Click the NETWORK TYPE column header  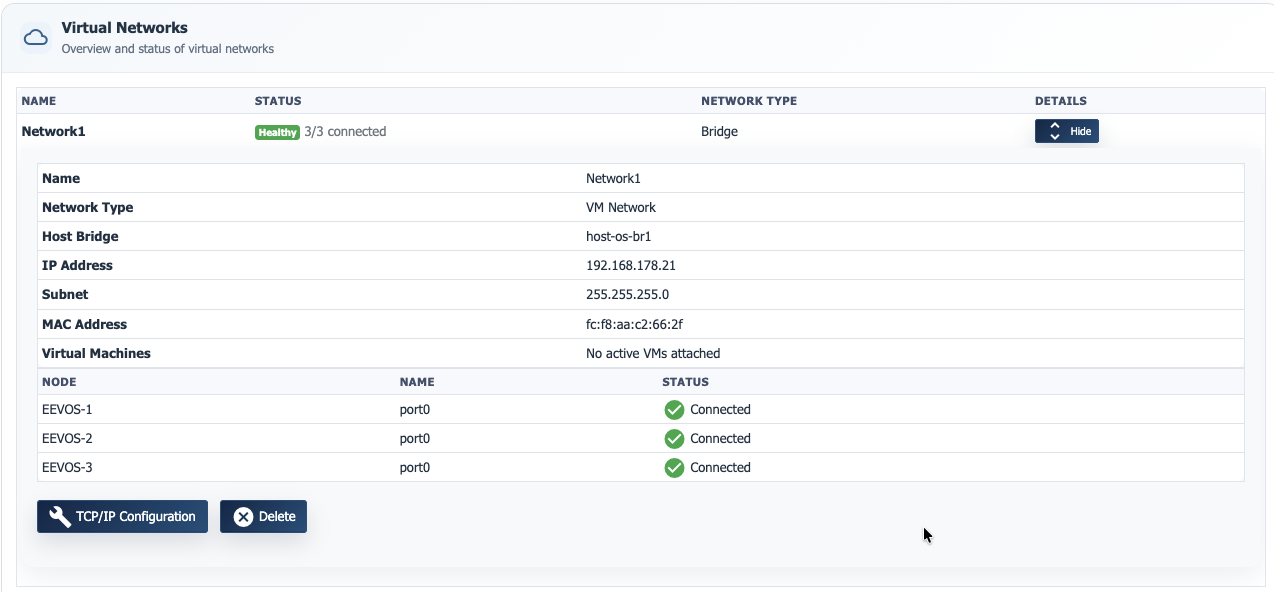(x=748, y=101)
